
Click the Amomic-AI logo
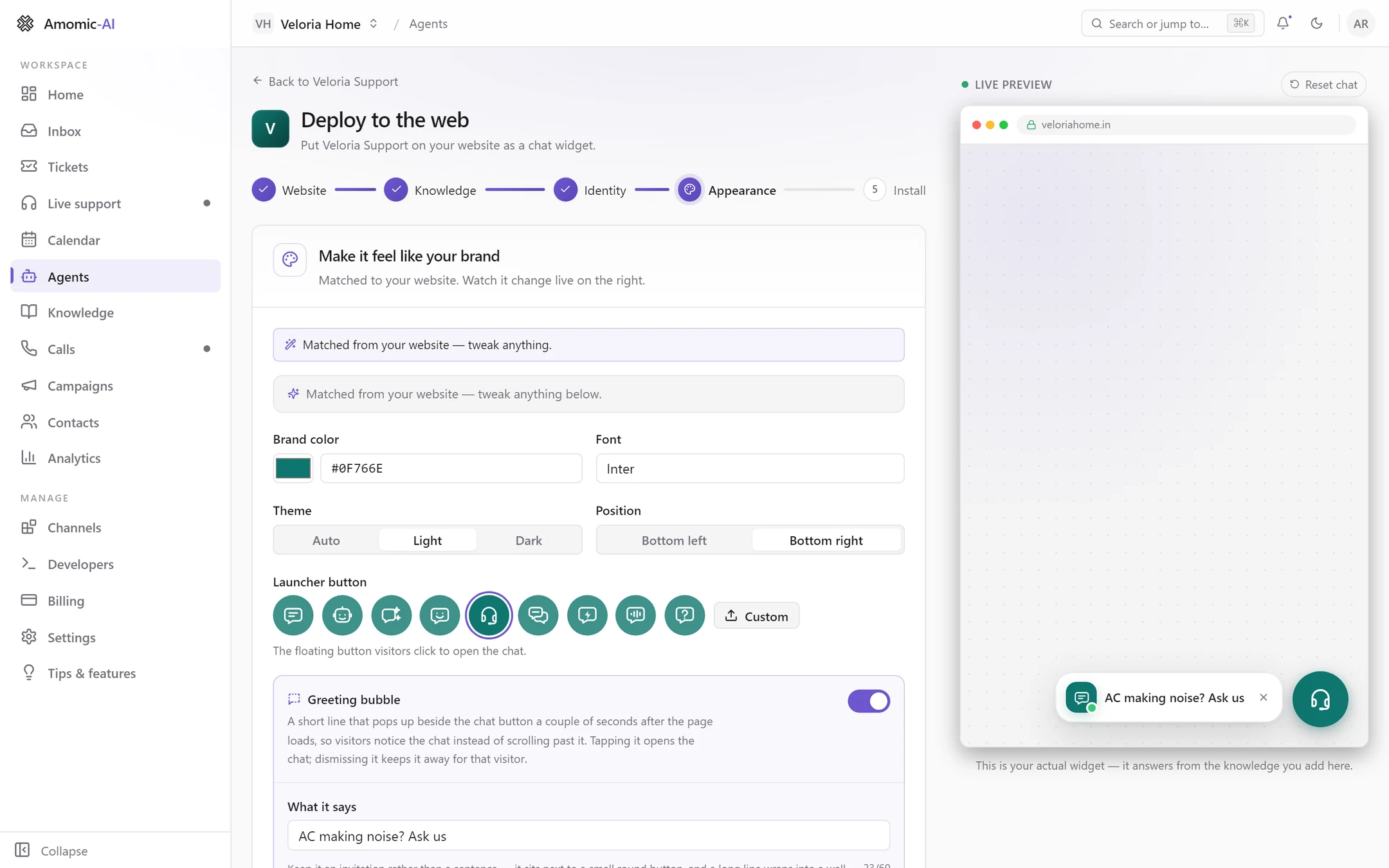tap(66, 23)
